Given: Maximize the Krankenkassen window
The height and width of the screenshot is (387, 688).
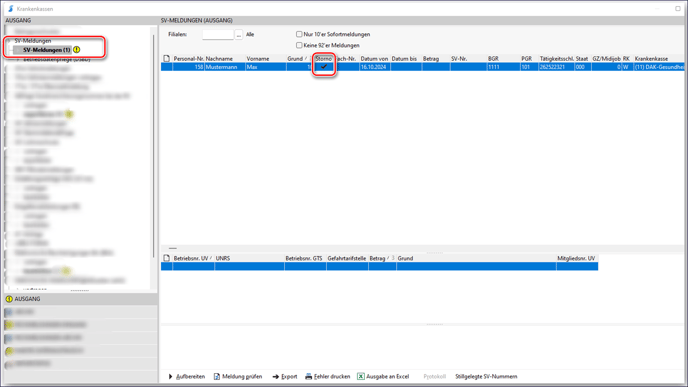Looking at the screenshot, I should click(677, 8).
